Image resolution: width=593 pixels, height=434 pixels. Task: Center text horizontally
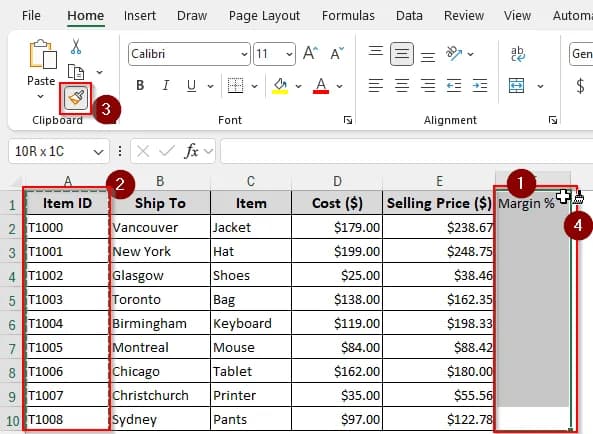(x=402, y=85)
